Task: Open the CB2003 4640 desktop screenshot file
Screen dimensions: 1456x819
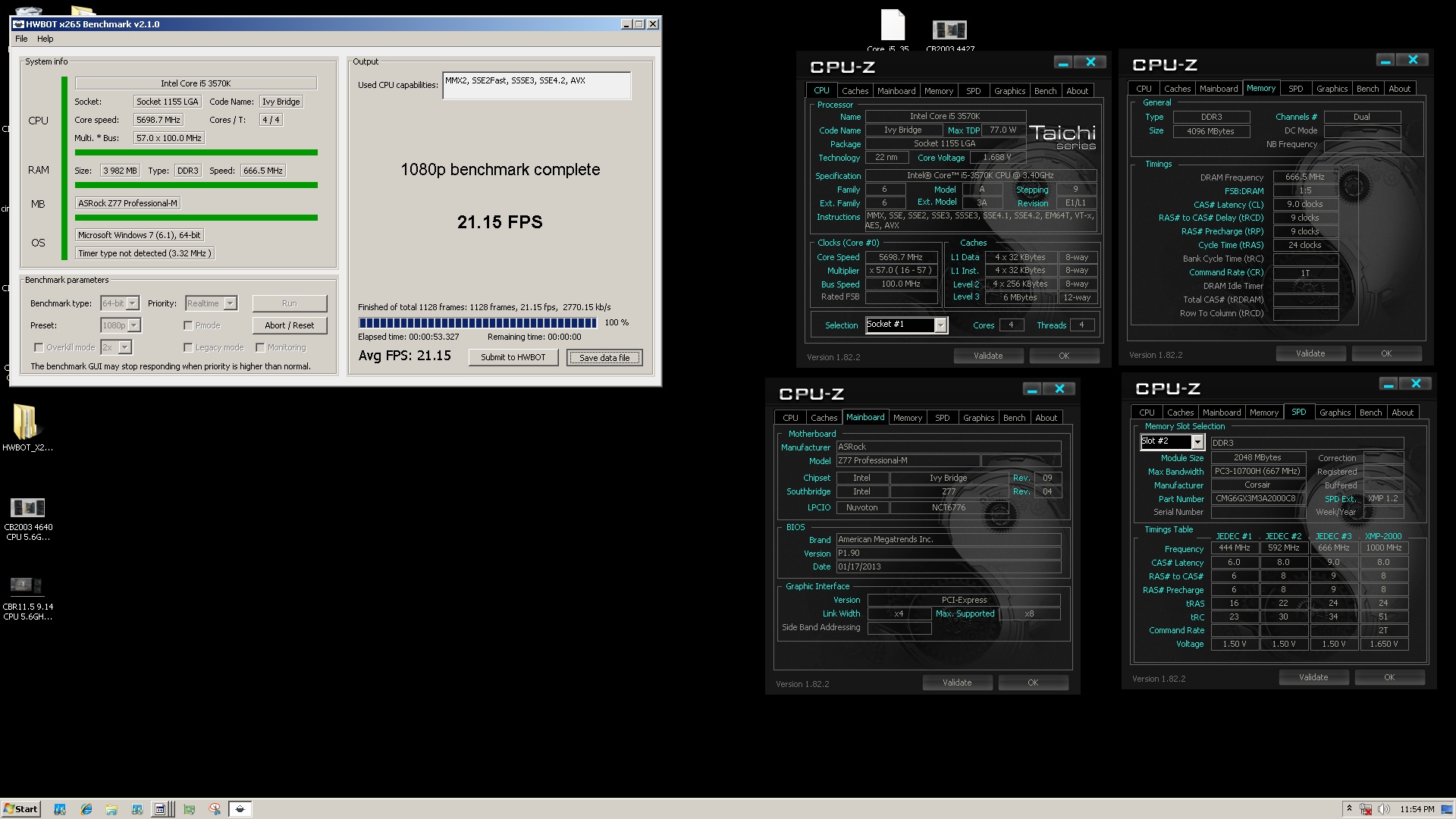Action: pyautogui.click(x=28, y=519)
